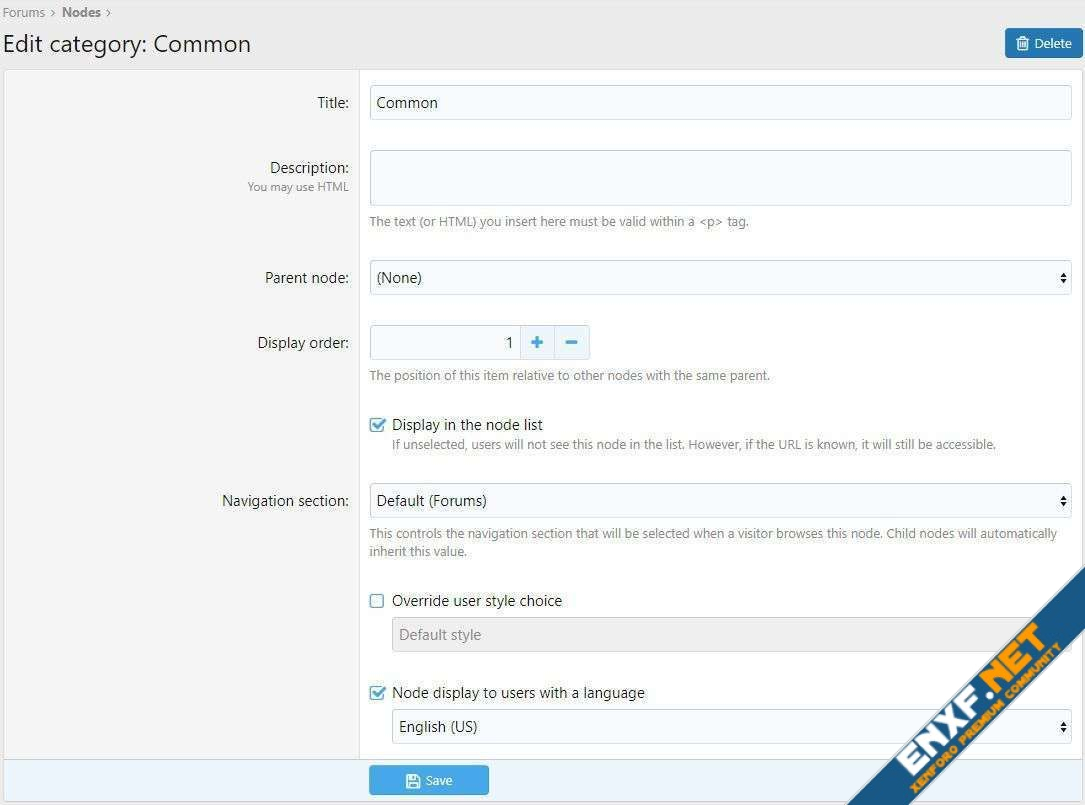Toggle Node display to users with a language
The image size is (1085, 805).
(x=377, y=693)
